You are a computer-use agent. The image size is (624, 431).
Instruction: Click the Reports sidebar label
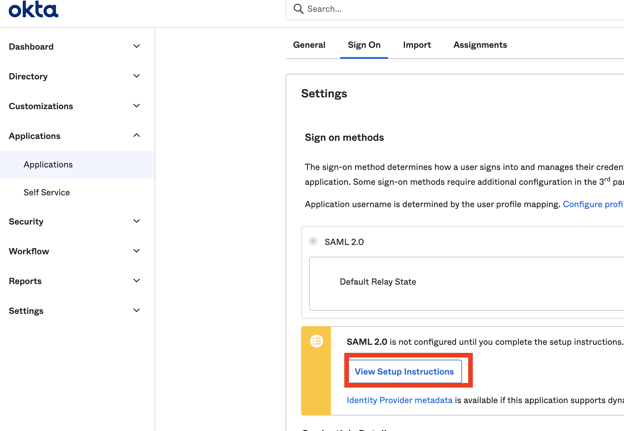pyautogui.click(x=25, y=281)
